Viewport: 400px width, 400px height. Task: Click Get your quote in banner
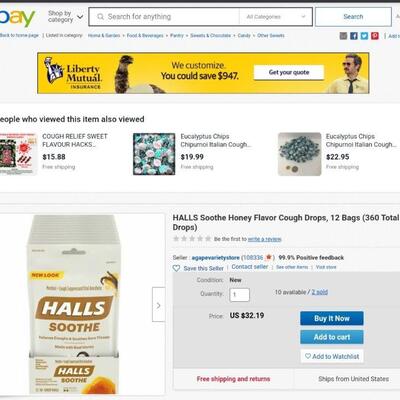pos(289,72)
